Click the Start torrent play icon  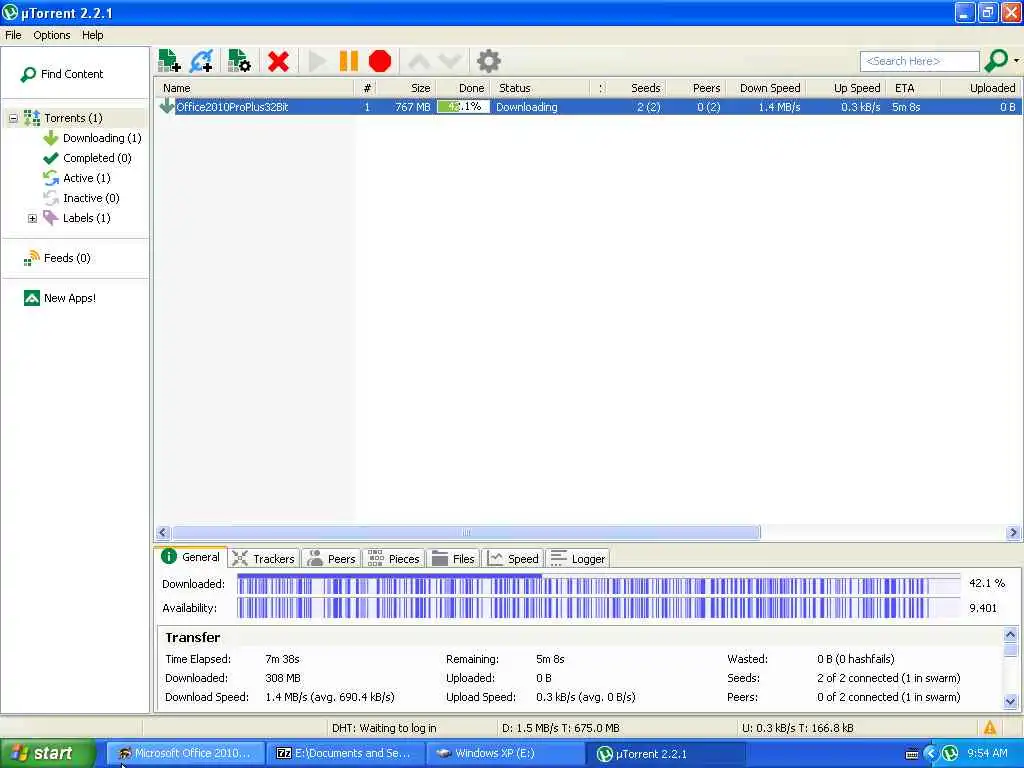click(317, 61)
